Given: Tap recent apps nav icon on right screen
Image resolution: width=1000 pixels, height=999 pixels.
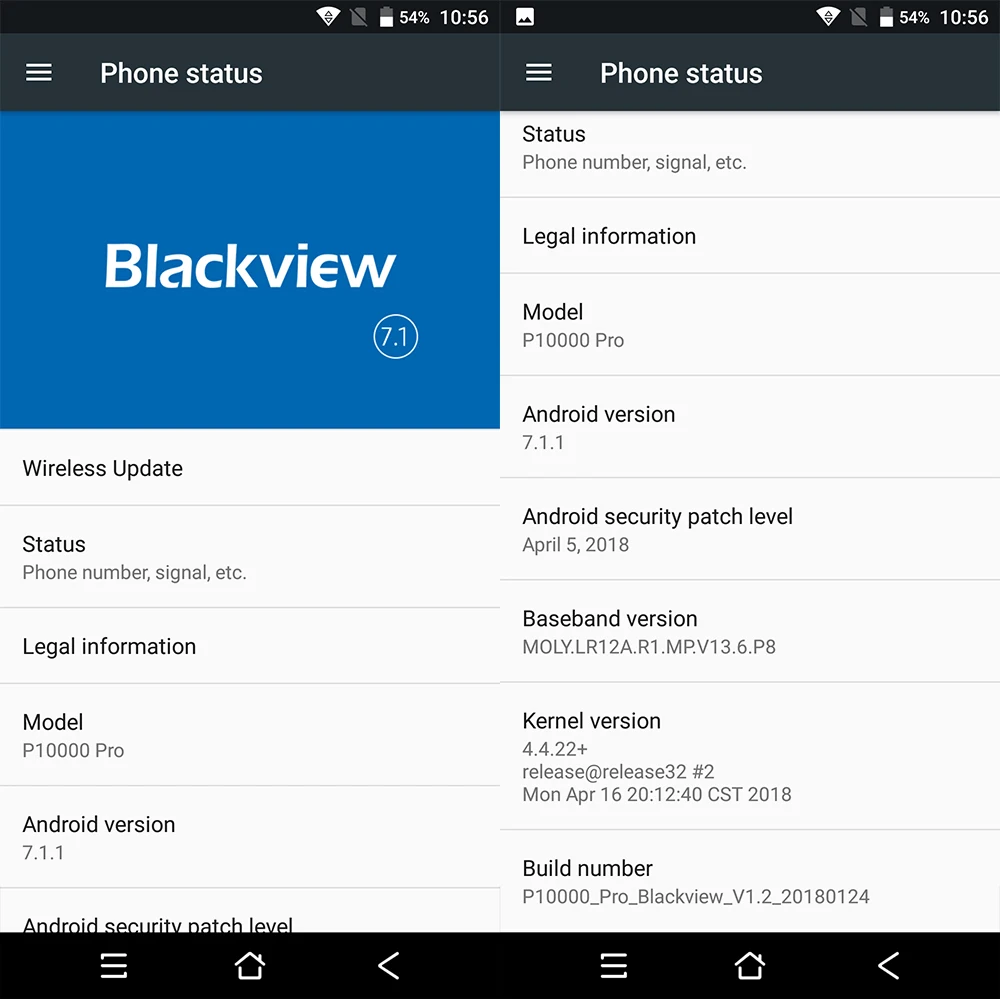Looking at the screenshot, I should [614, 966].
